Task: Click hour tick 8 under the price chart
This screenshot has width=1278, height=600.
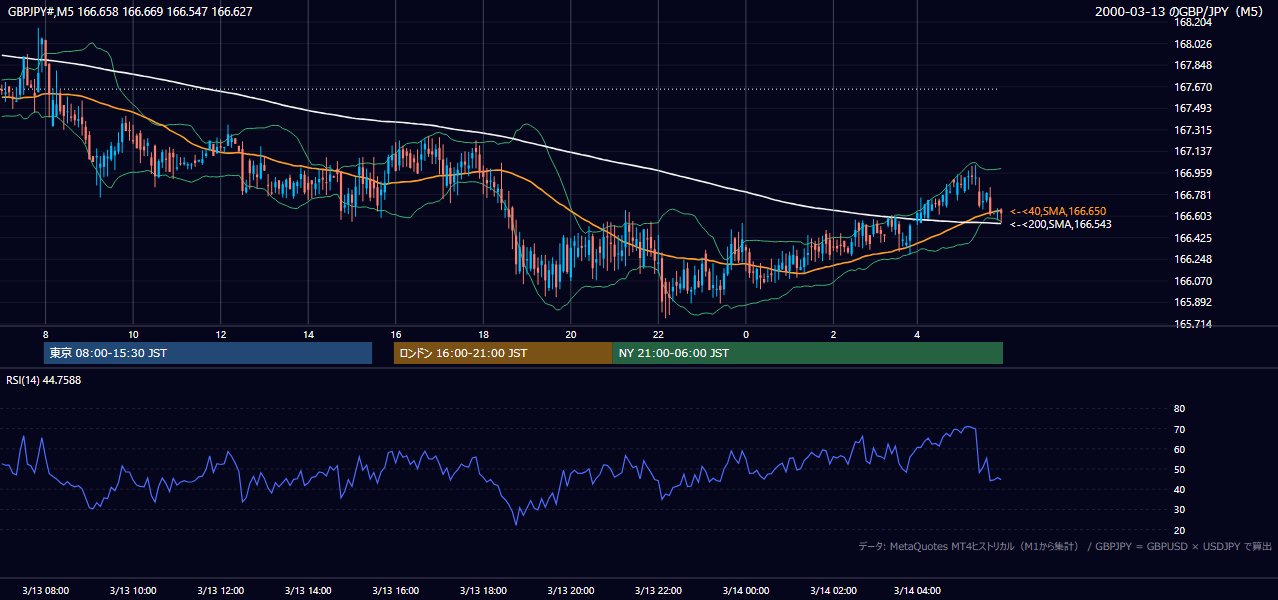Action: [46, 334]
